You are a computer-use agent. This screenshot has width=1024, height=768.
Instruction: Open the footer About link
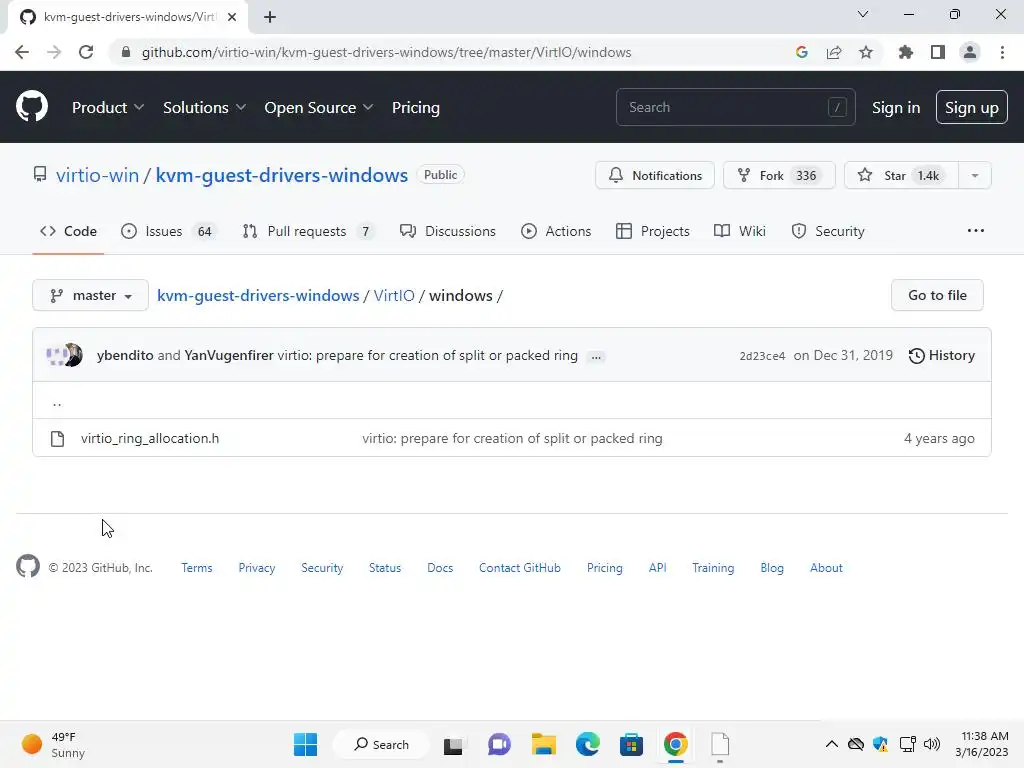click(x=825, y=568)
